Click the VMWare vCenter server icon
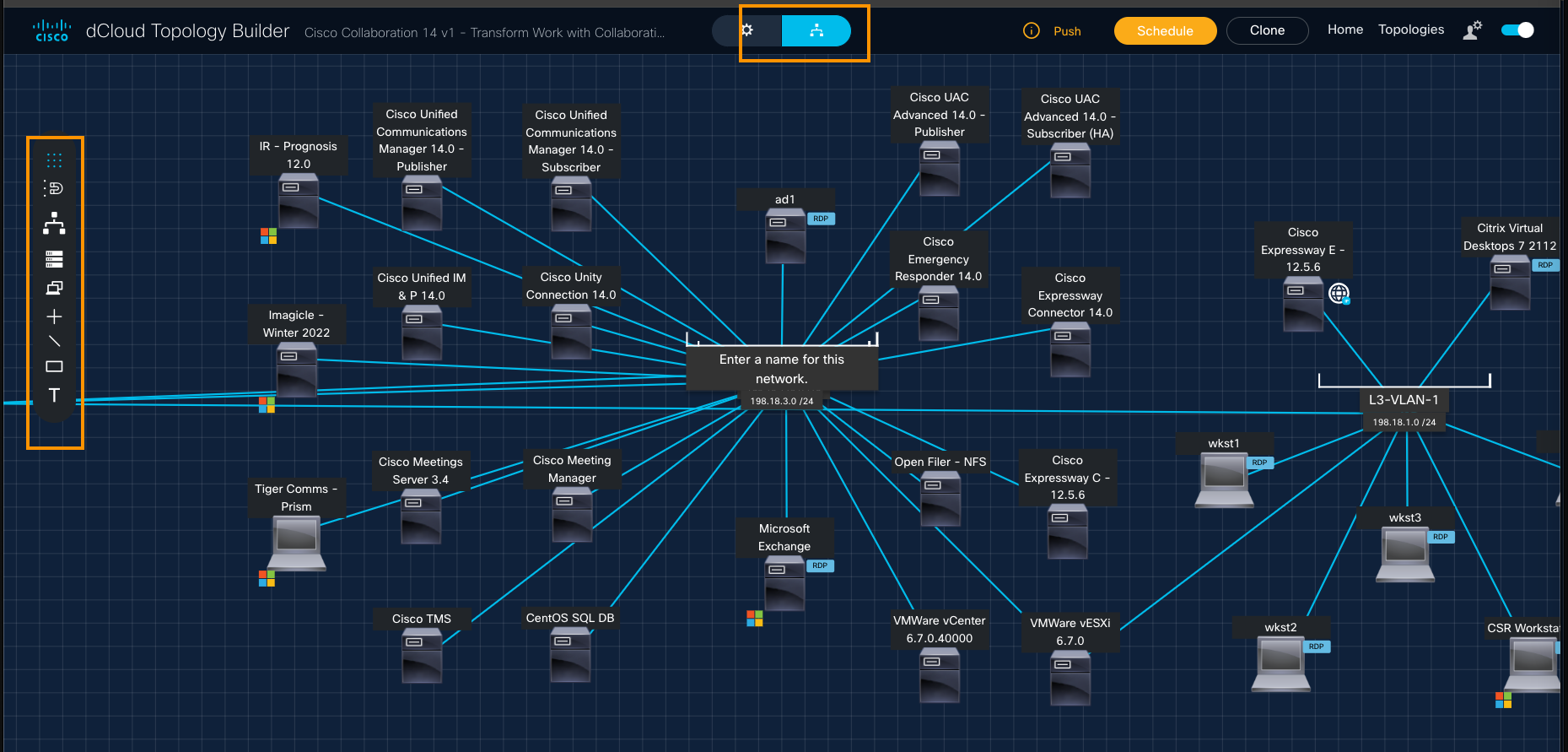This screenshot has width=1568, height=752. [940, 675]
